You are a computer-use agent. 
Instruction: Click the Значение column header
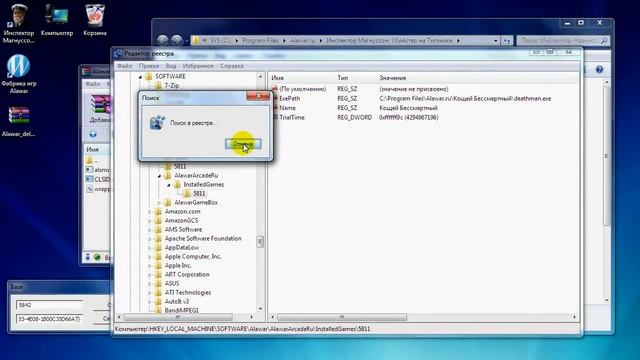[x=393, y=78]
